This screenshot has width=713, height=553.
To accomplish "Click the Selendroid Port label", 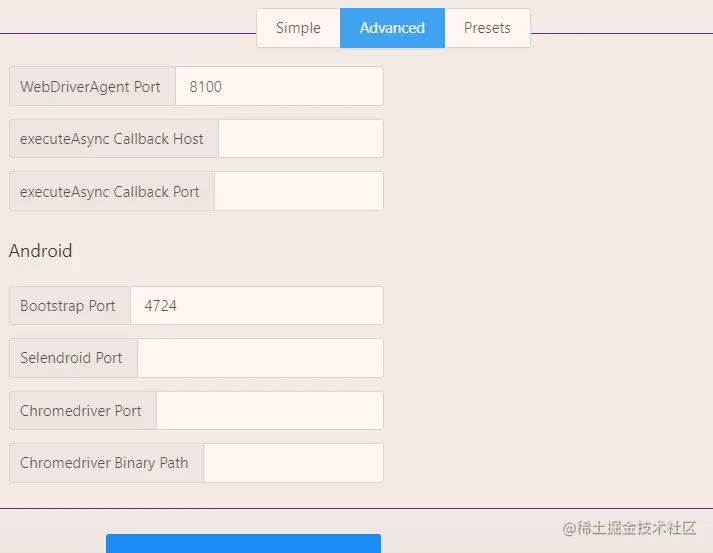I will pyautogui.click(x=73, y=358).
